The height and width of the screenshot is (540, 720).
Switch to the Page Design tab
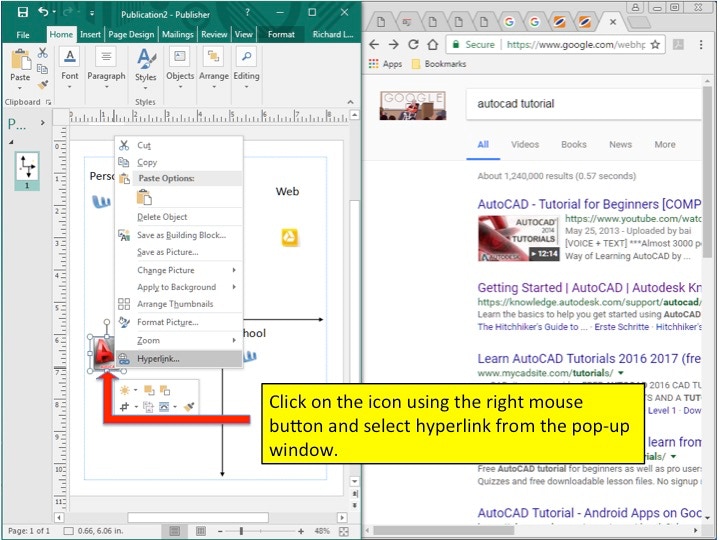coord(131,34)
